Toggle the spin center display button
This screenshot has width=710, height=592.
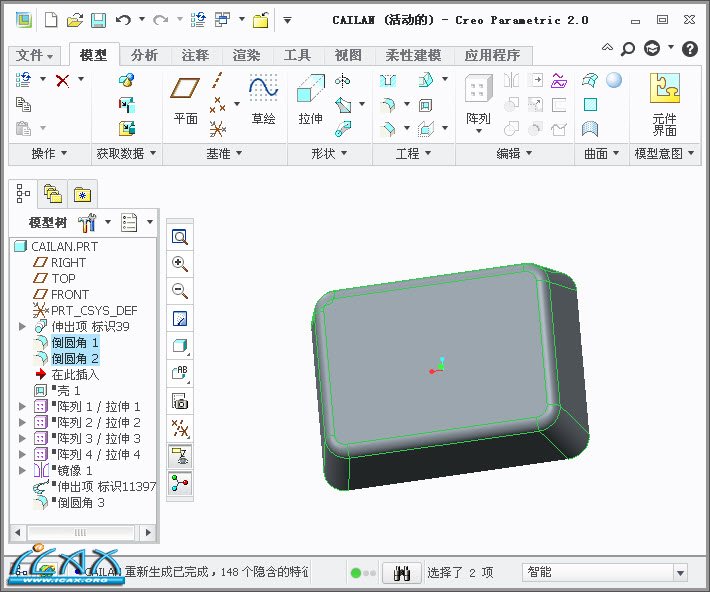[x=180, y=483]
